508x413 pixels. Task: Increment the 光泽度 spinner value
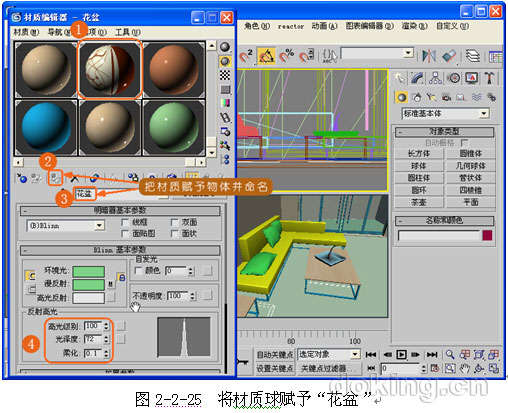[x=106, y=337]
